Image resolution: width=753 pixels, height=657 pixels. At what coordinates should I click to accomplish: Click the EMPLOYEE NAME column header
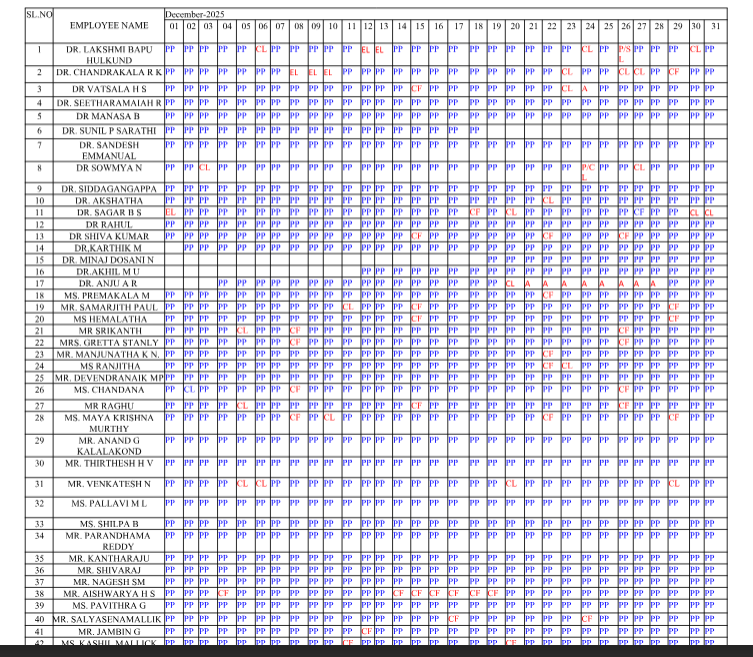pos(109,25)
